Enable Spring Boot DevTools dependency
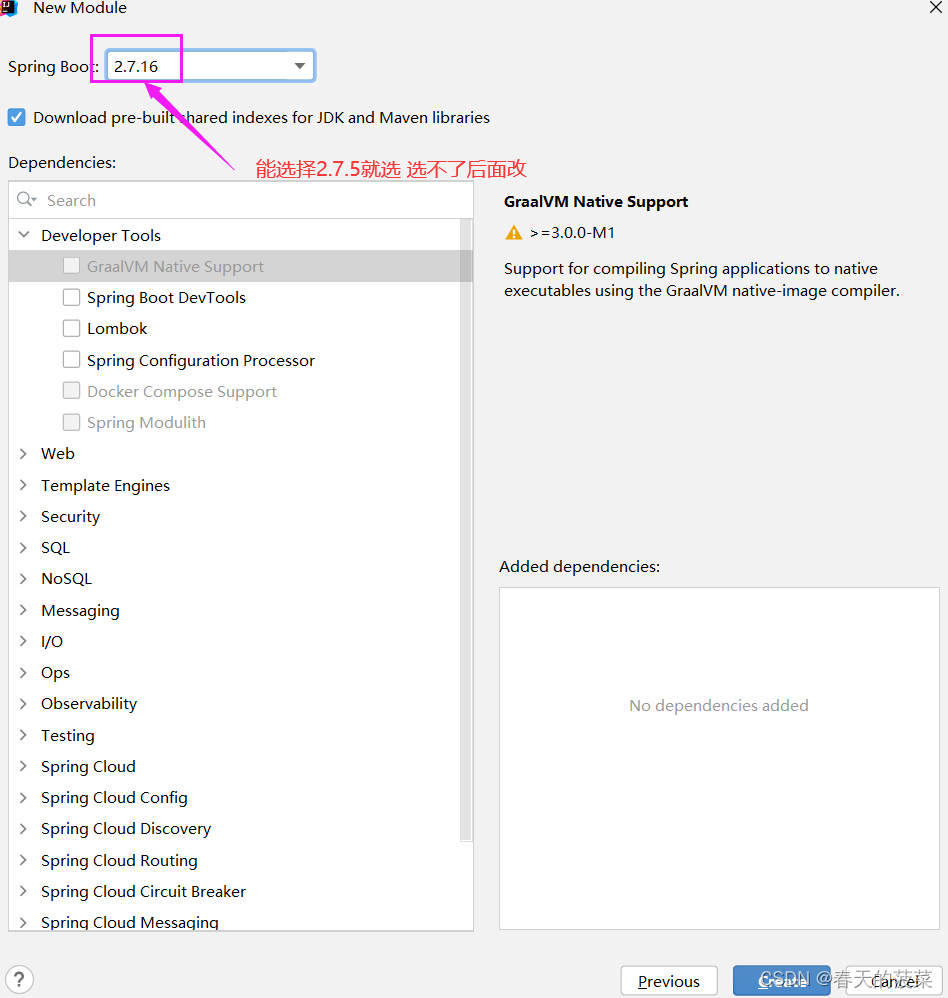 pyautogui.click(x=71, y=297)
